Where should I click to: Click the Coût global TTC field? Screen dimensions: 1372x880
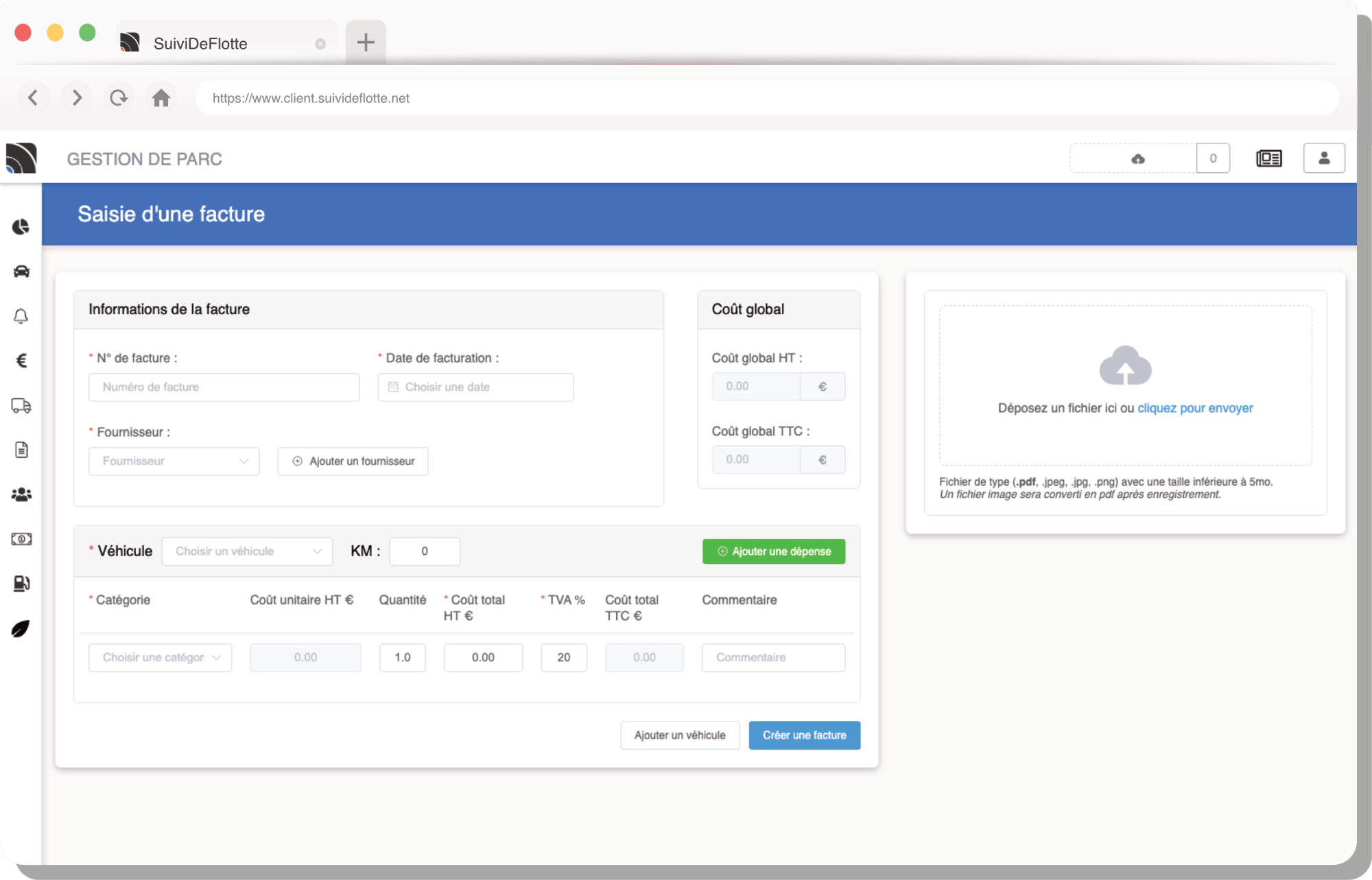click(756, 460)
